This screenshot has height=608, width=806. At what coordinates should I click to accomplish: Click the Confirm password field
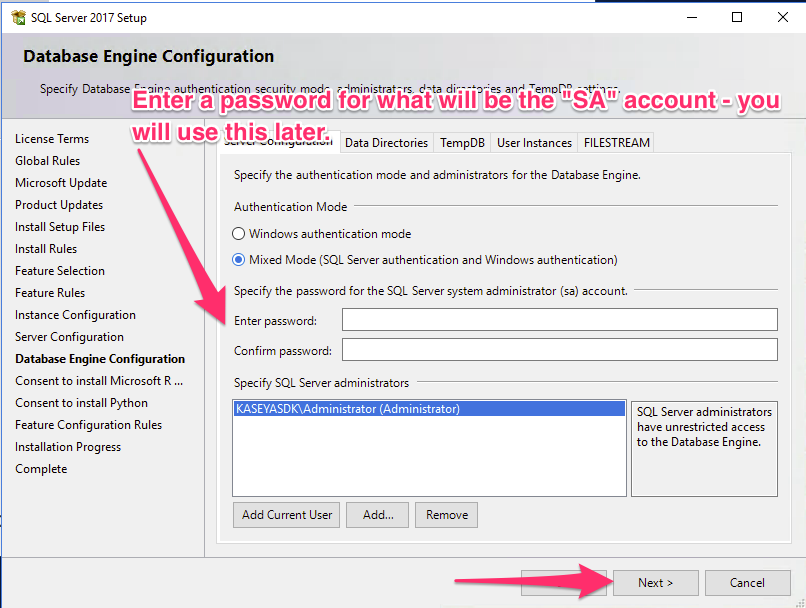[560, 349]
